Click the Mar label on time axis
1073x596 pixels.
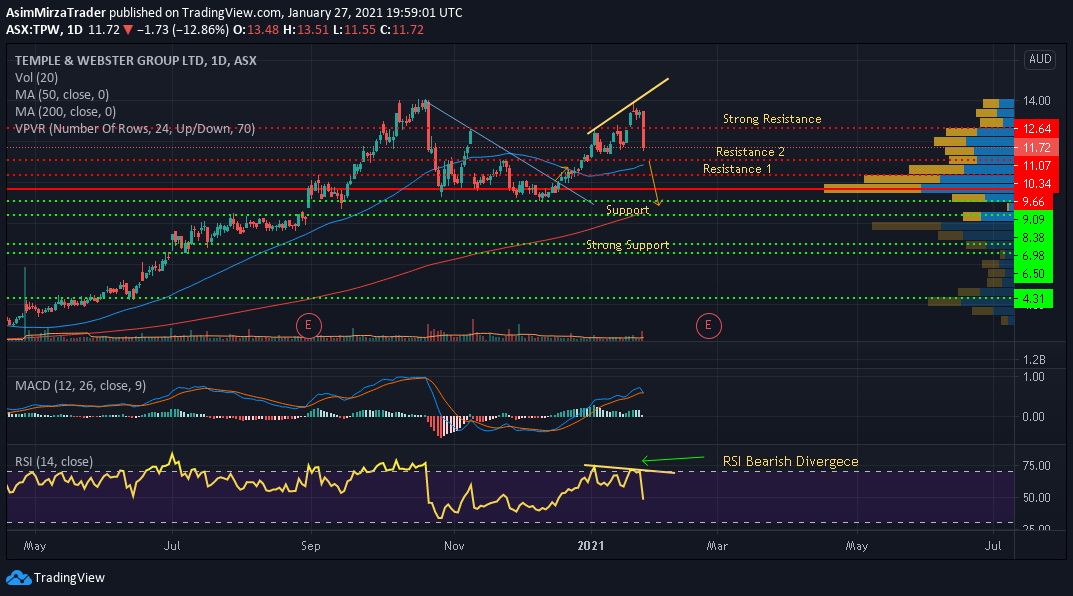(716, 545)
